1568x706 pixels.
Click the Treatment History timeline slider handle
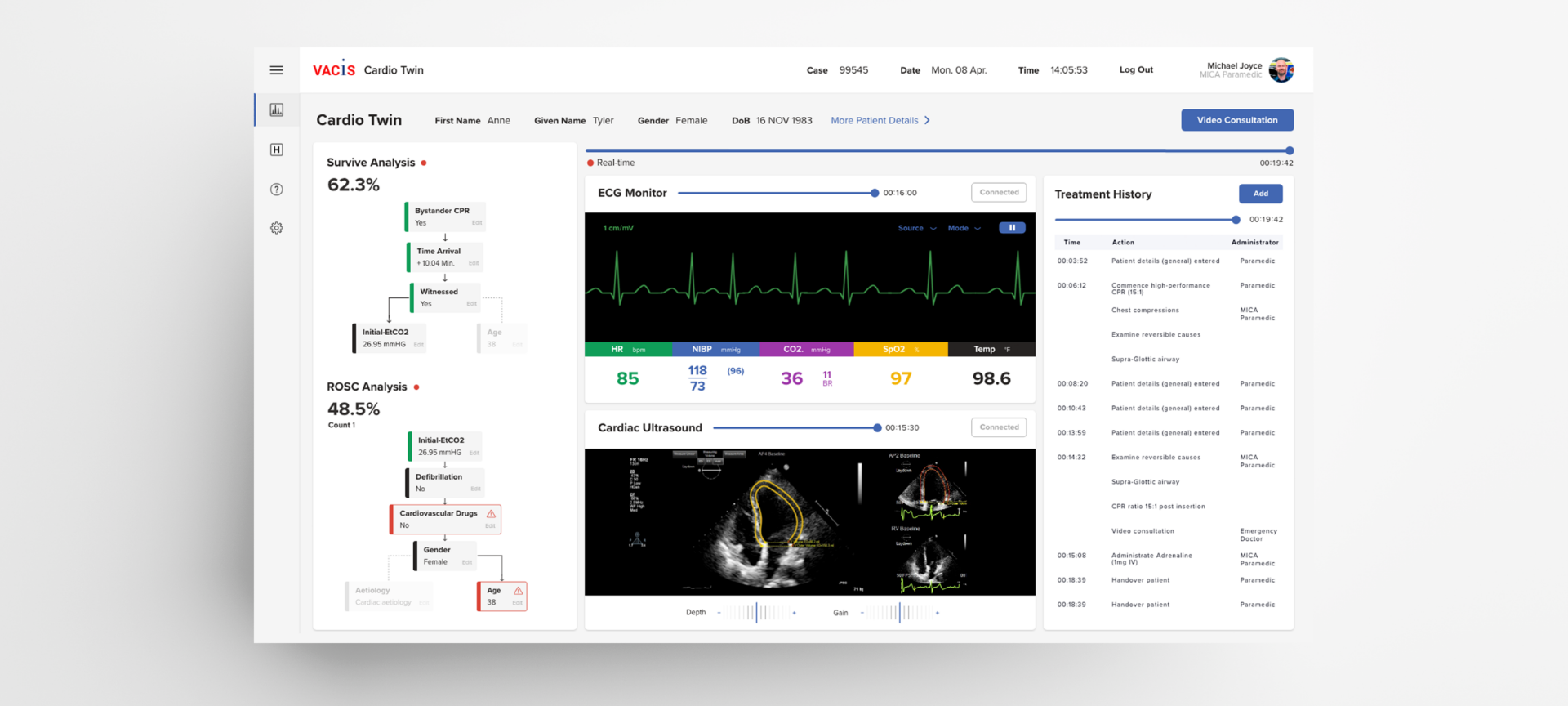click(x=1236, y=220)
